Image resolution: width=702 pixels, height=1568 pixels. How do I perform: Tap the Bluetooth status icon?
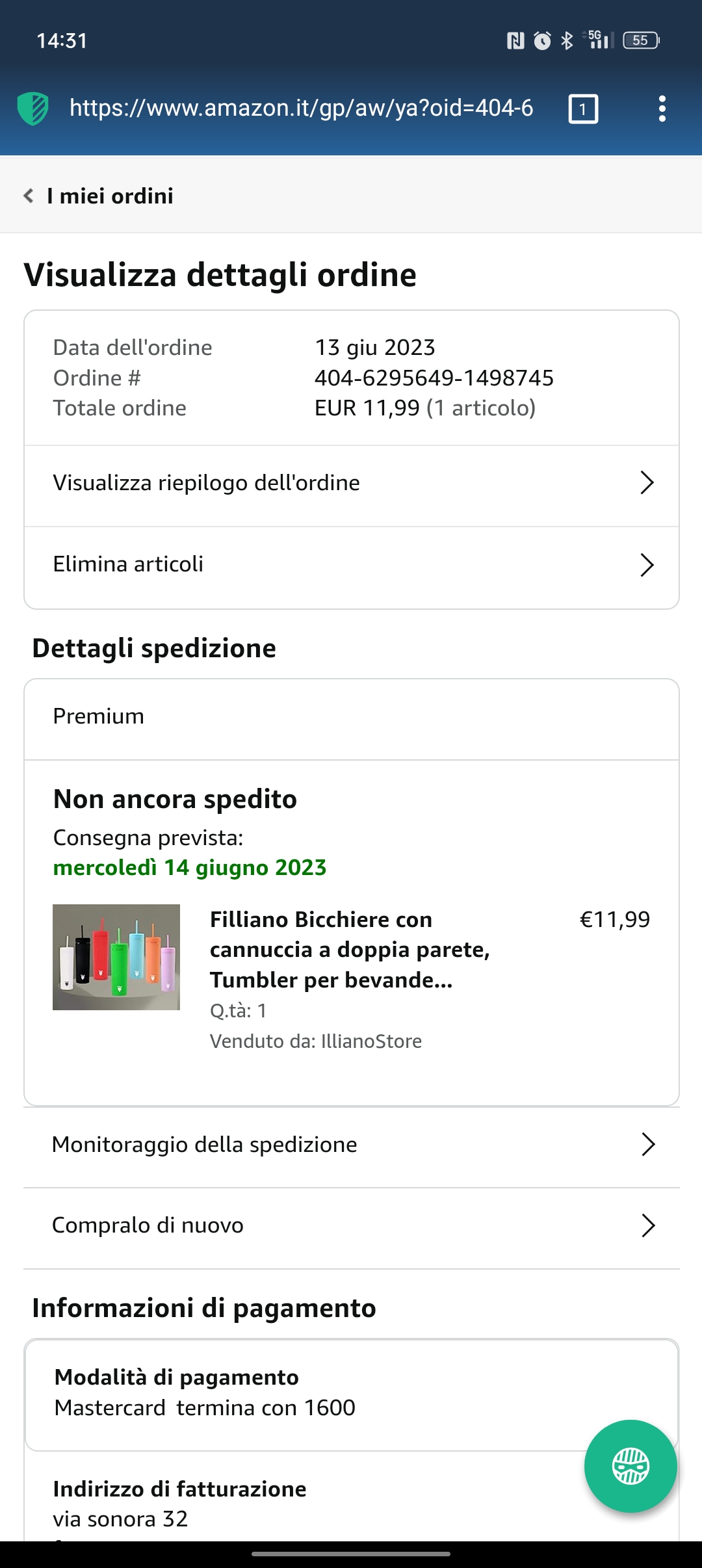pyautogui.click(x=567, y=40)
